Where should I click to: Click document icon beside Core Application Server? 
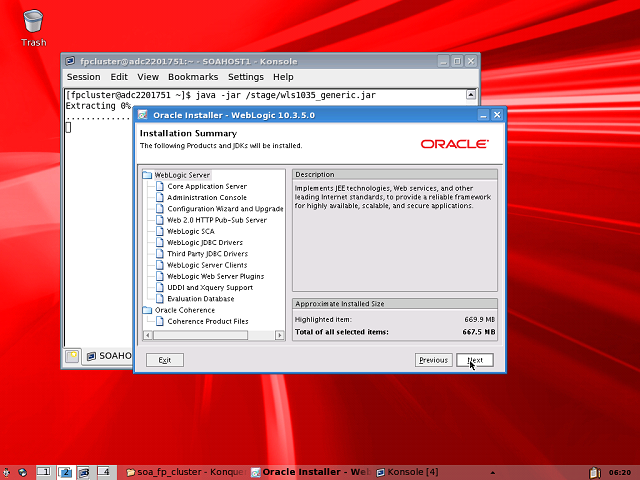click(160, 187)
